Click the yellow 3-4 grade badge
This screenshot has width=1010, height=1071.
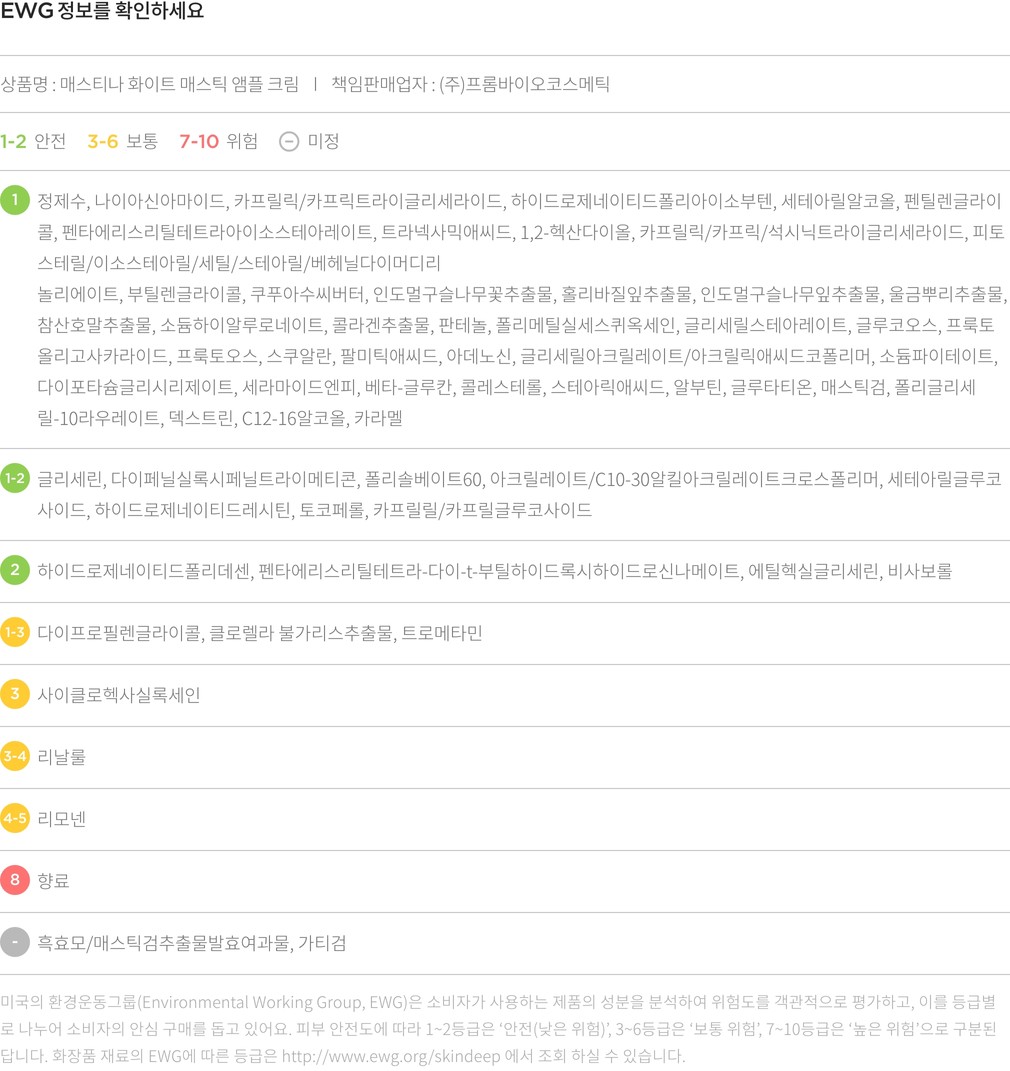pyautogui.click(x=15, y=756)
